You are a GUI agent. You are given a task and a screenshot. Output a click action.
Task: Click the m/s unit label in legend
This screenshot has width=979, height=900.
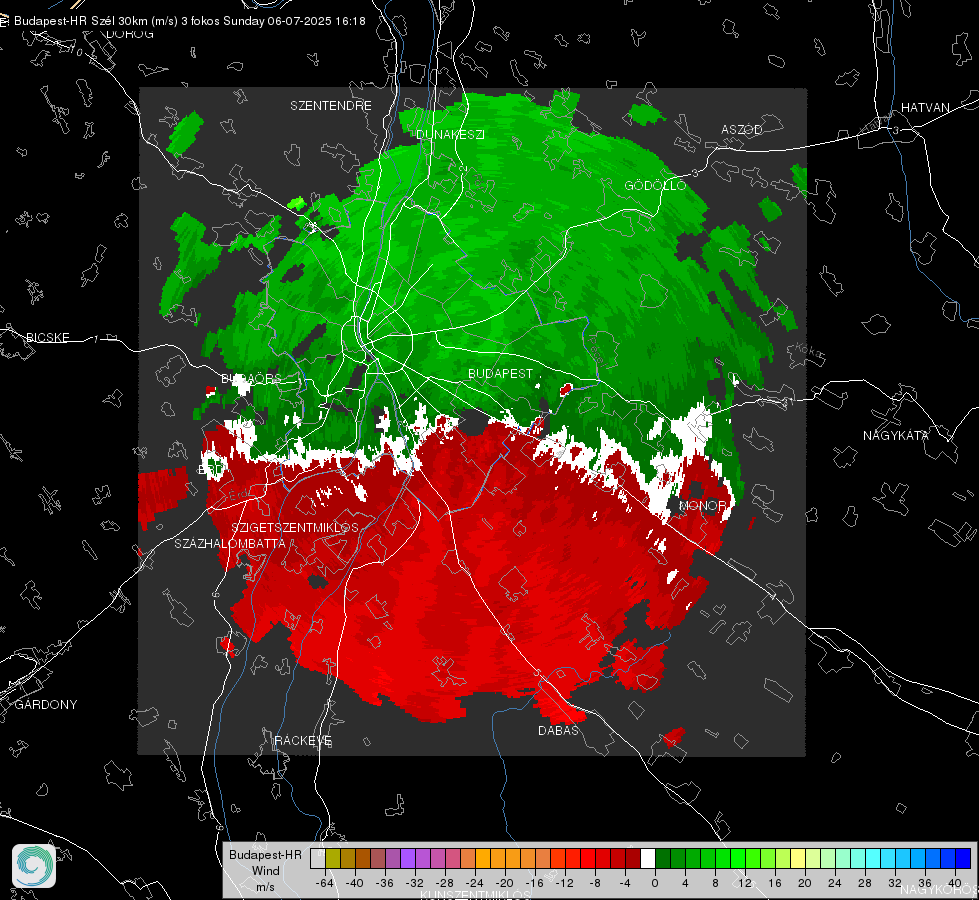pos(265,886)
